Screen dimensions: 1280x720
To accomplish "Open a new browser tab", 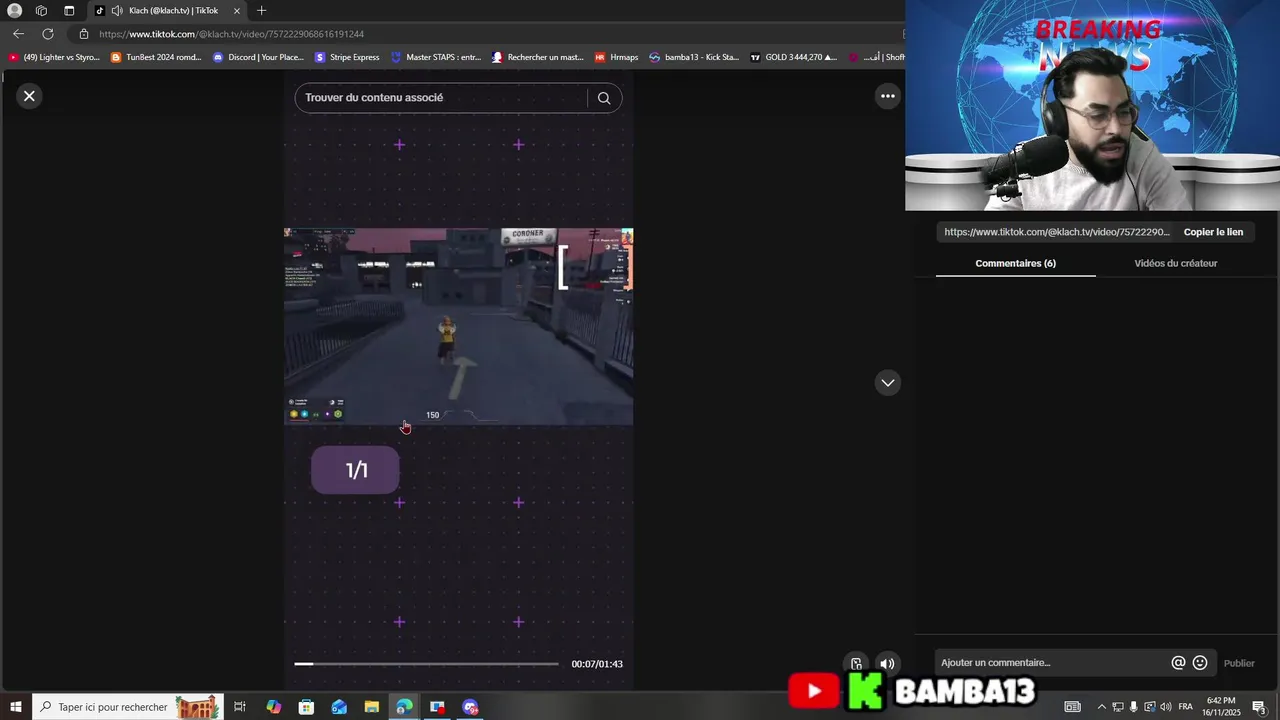I will 261,10.
